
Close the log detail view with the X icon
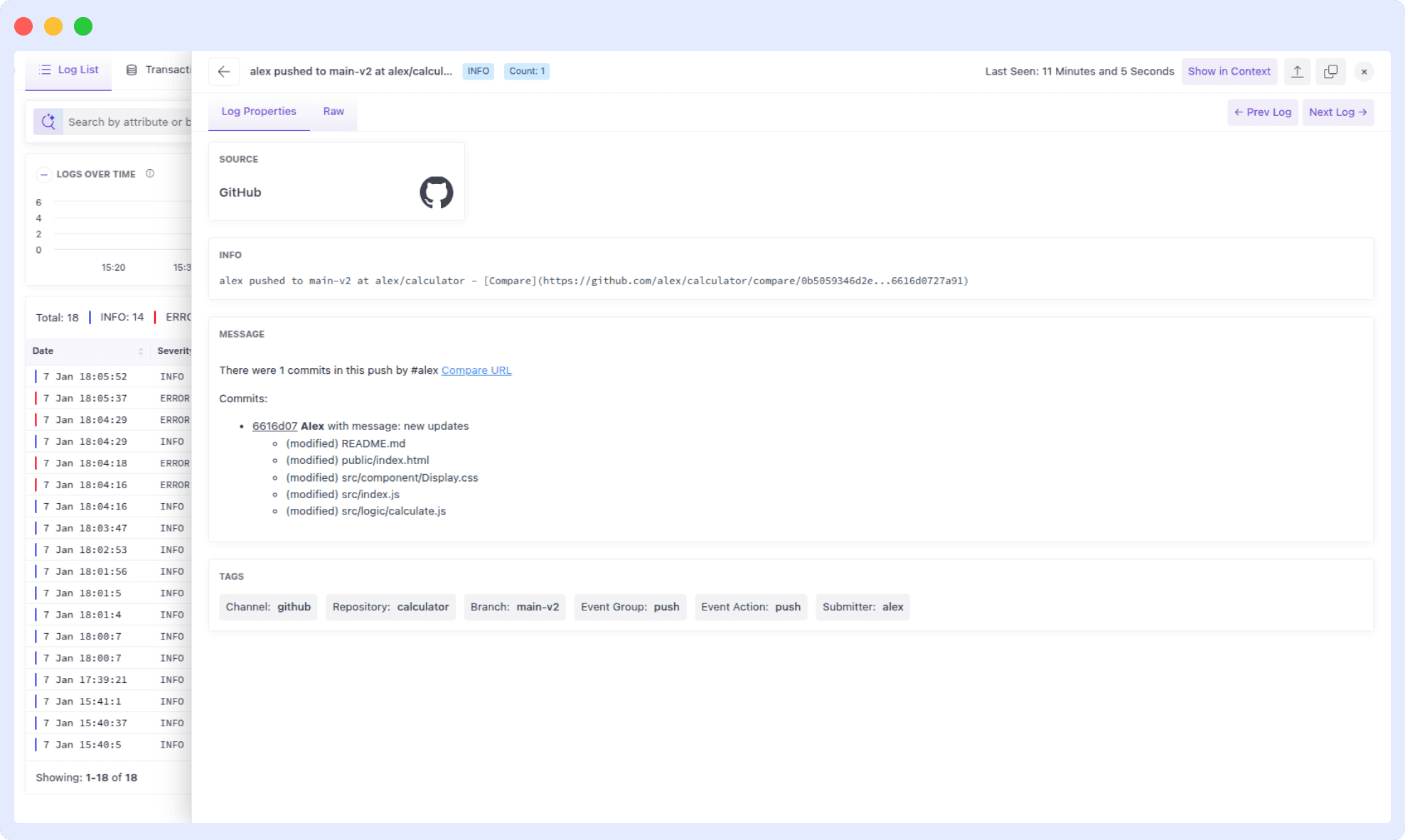pos(1364,71)
